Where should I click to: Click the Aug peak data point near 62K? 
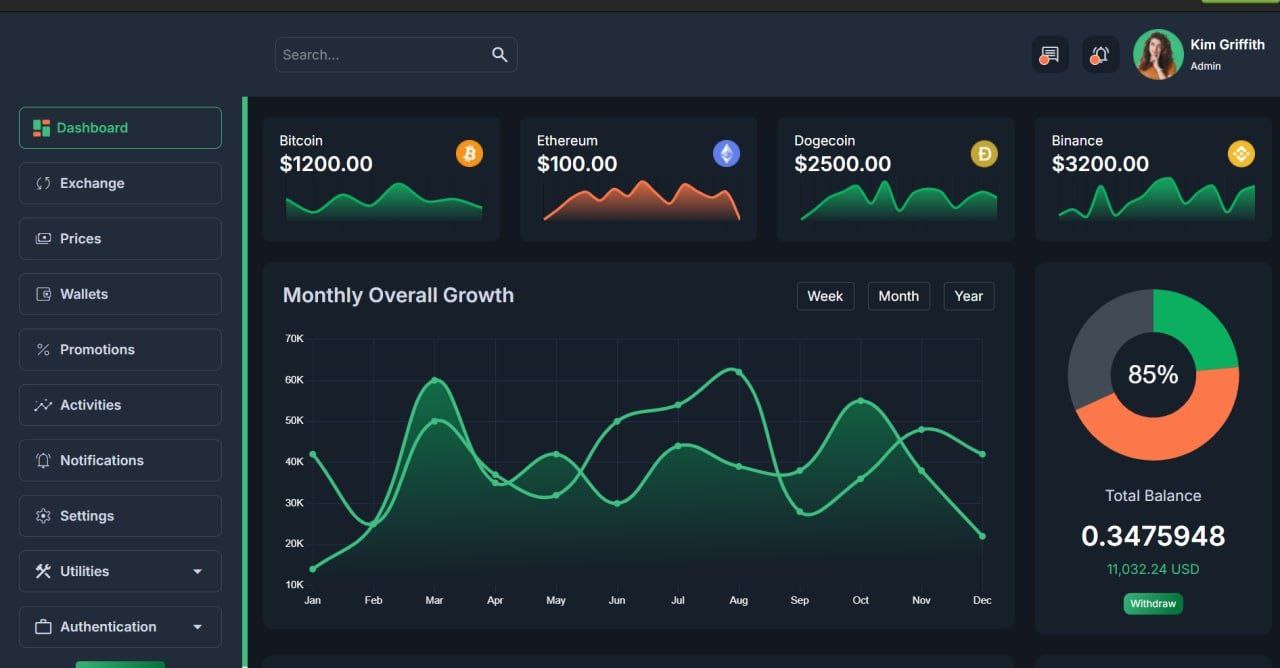point(738,371)
